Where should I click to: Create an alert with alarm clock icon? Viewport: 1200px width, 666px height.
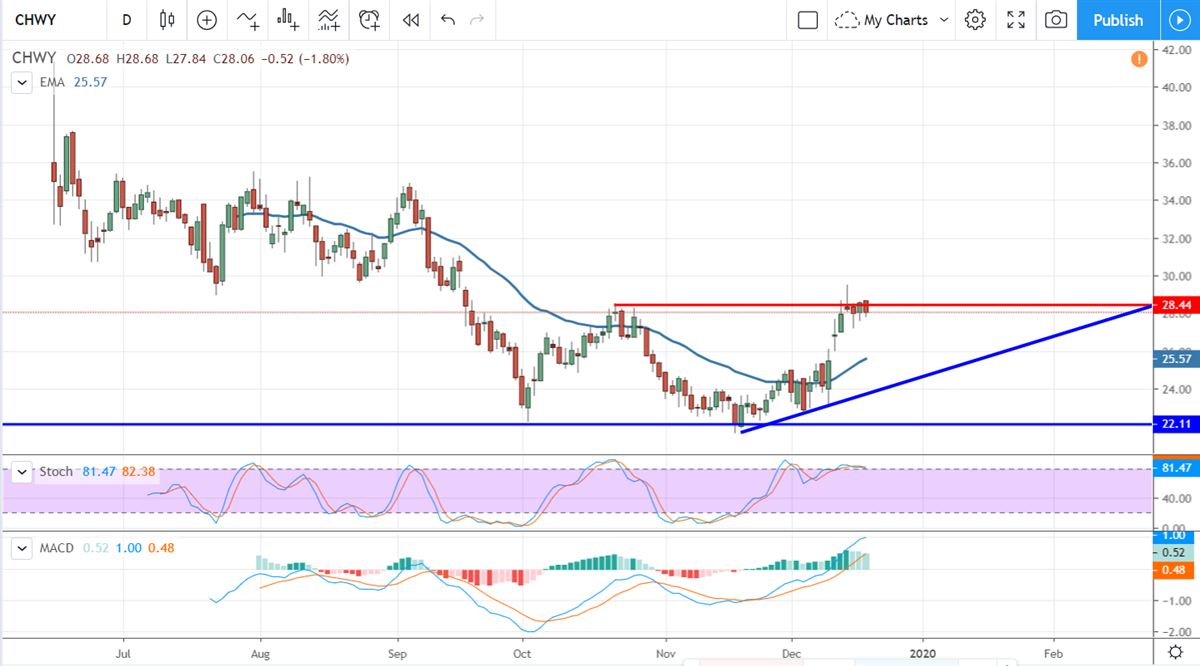click(369, 20)
